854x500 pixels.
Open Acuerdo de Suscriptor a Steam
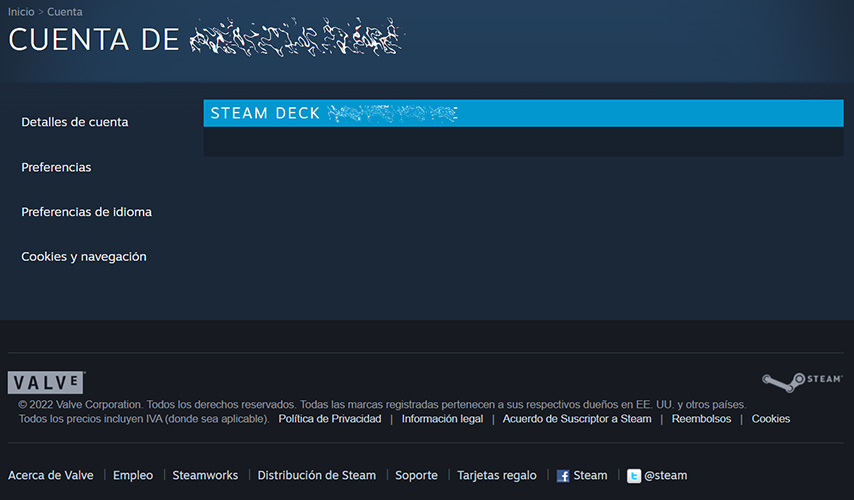(x=577, y=419)
